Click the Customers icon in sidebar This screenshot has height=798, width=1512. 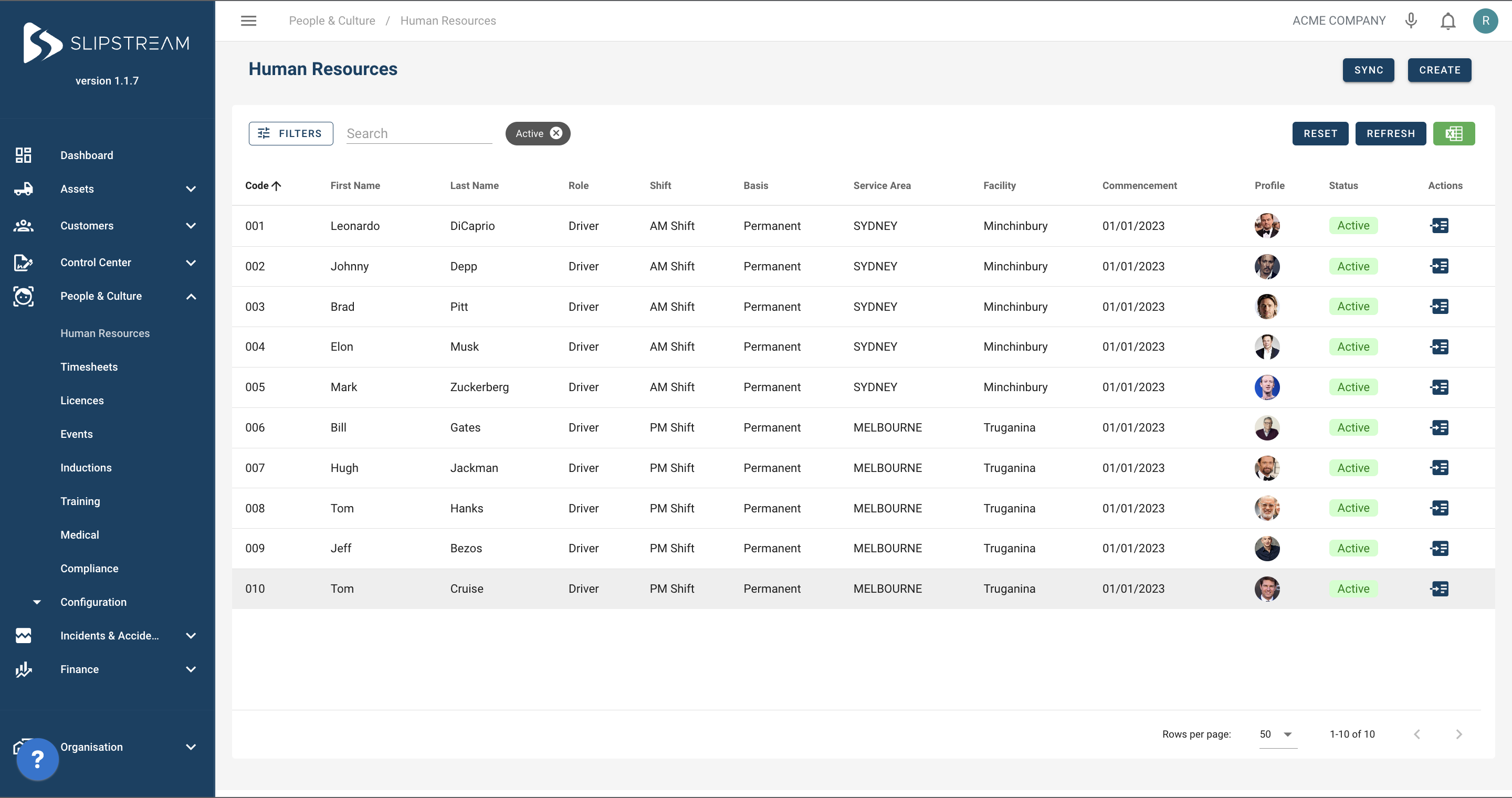[x=24, y=225]
